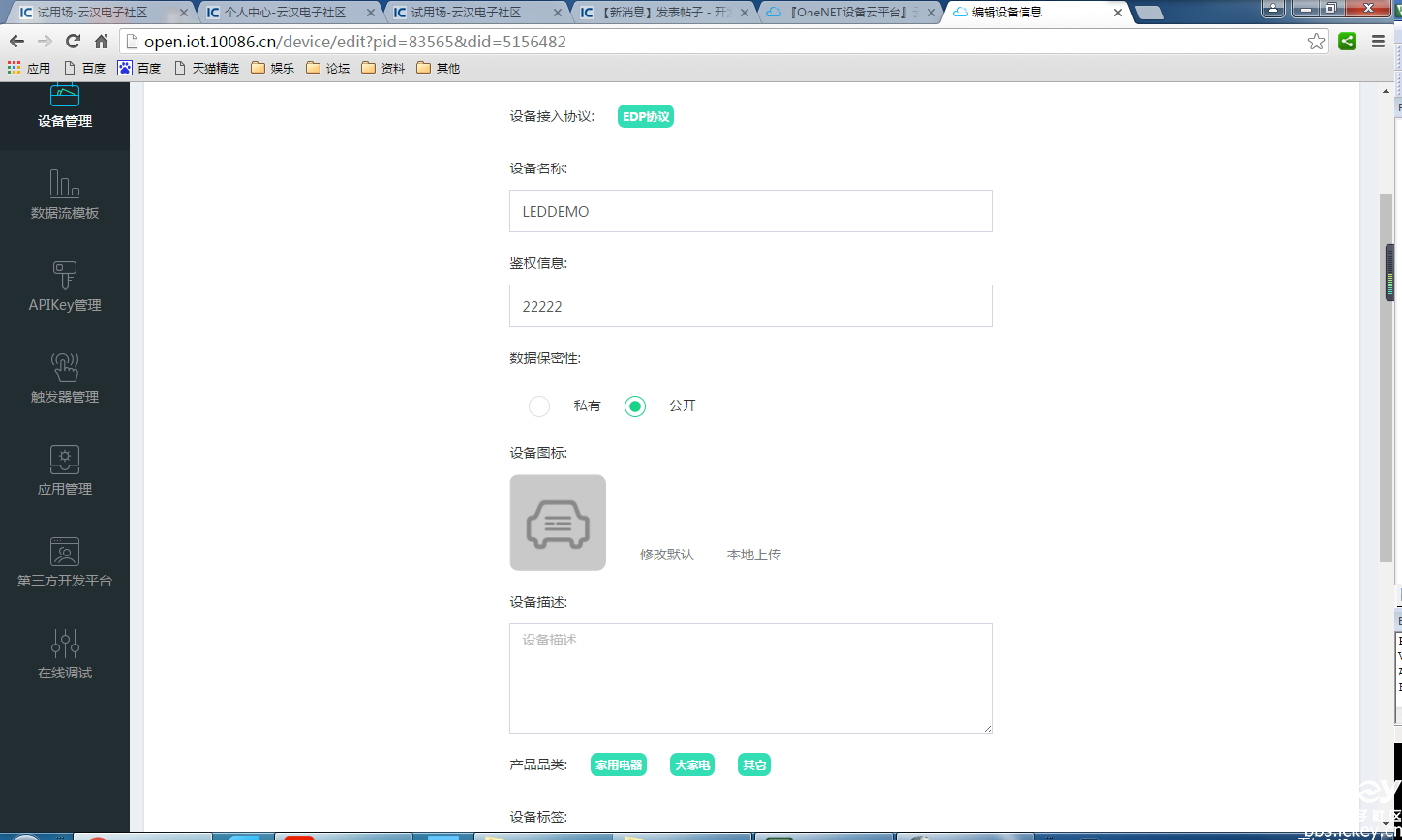The height and width of the screenshot is (840, 1402).
Task: Open 应用管理 gear icon
Action: point(65,459)
